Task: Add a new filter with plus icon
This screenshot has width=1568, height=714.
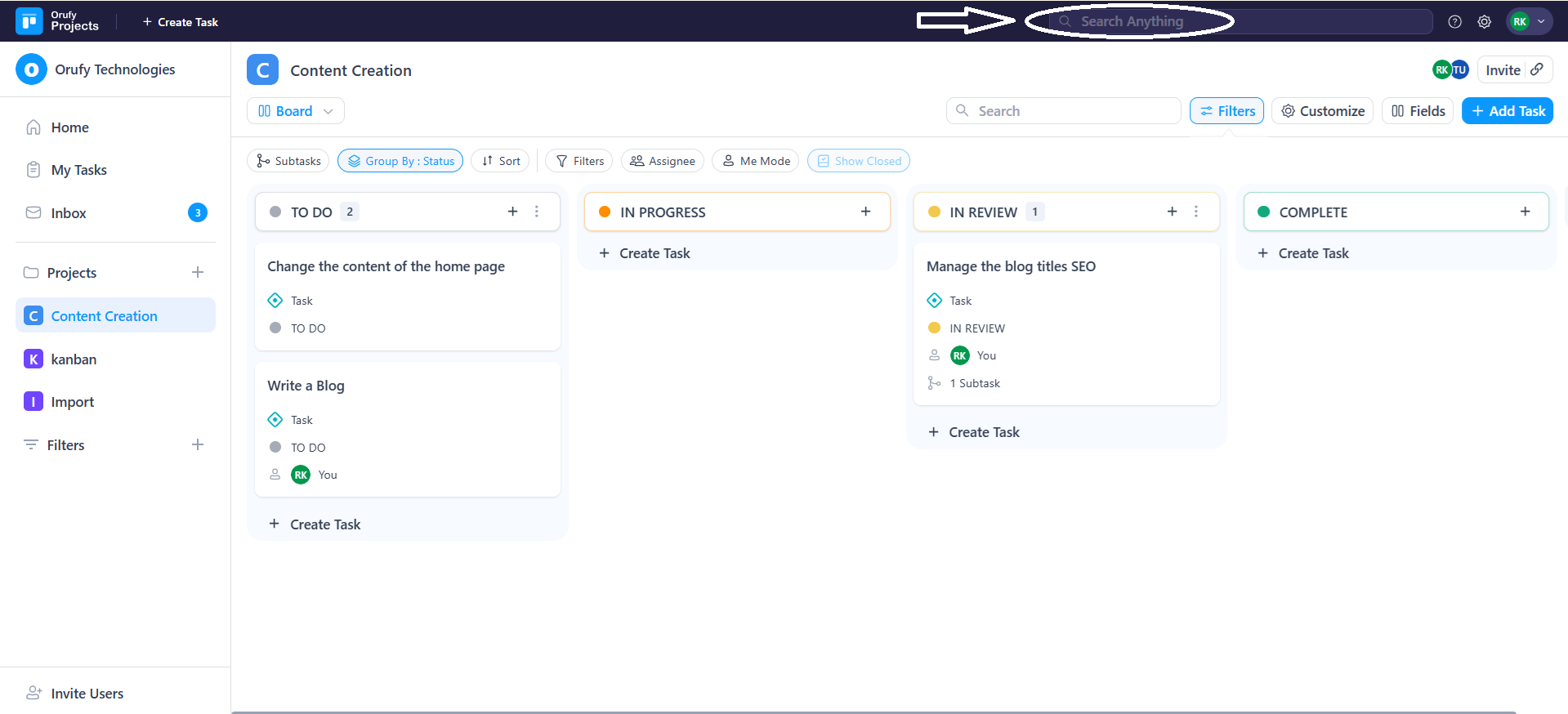Action: 198,444
